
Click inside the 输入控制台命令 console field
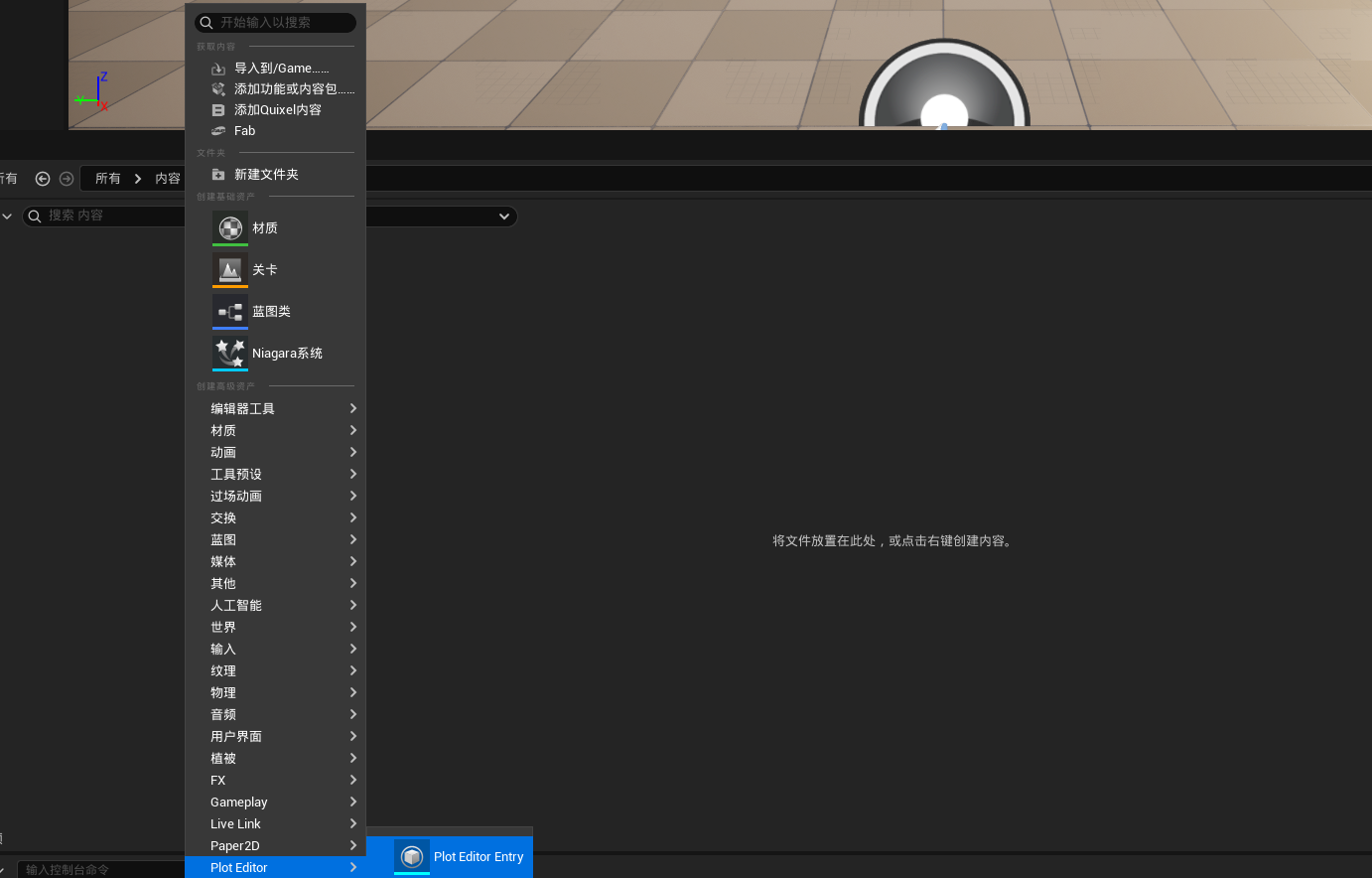(x=99, y=868)
